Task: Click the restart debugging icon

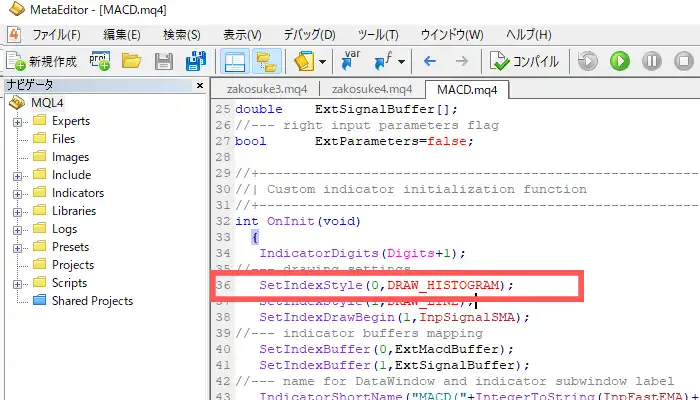Action: click(x=588, y=61)
